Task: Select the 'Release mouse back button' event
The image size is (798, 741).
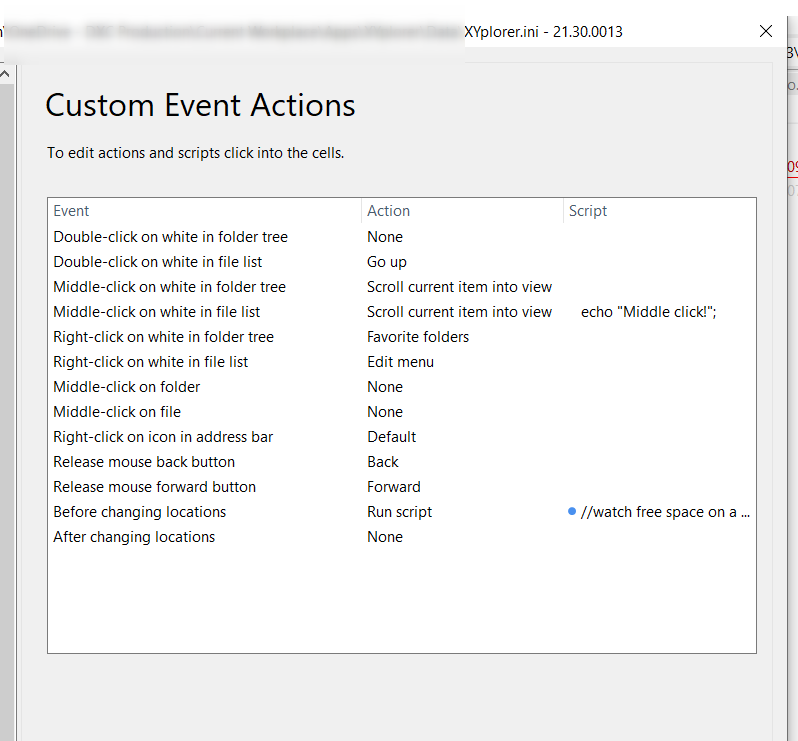Action: (x=144, y=462)
